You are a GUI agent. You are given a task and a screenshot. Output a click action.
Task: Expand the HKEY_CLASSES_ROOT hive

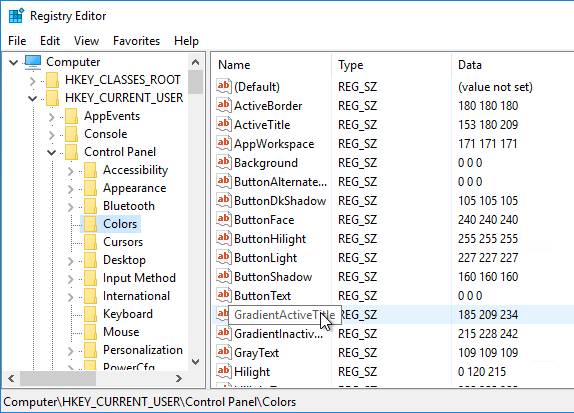pos(33,81)
